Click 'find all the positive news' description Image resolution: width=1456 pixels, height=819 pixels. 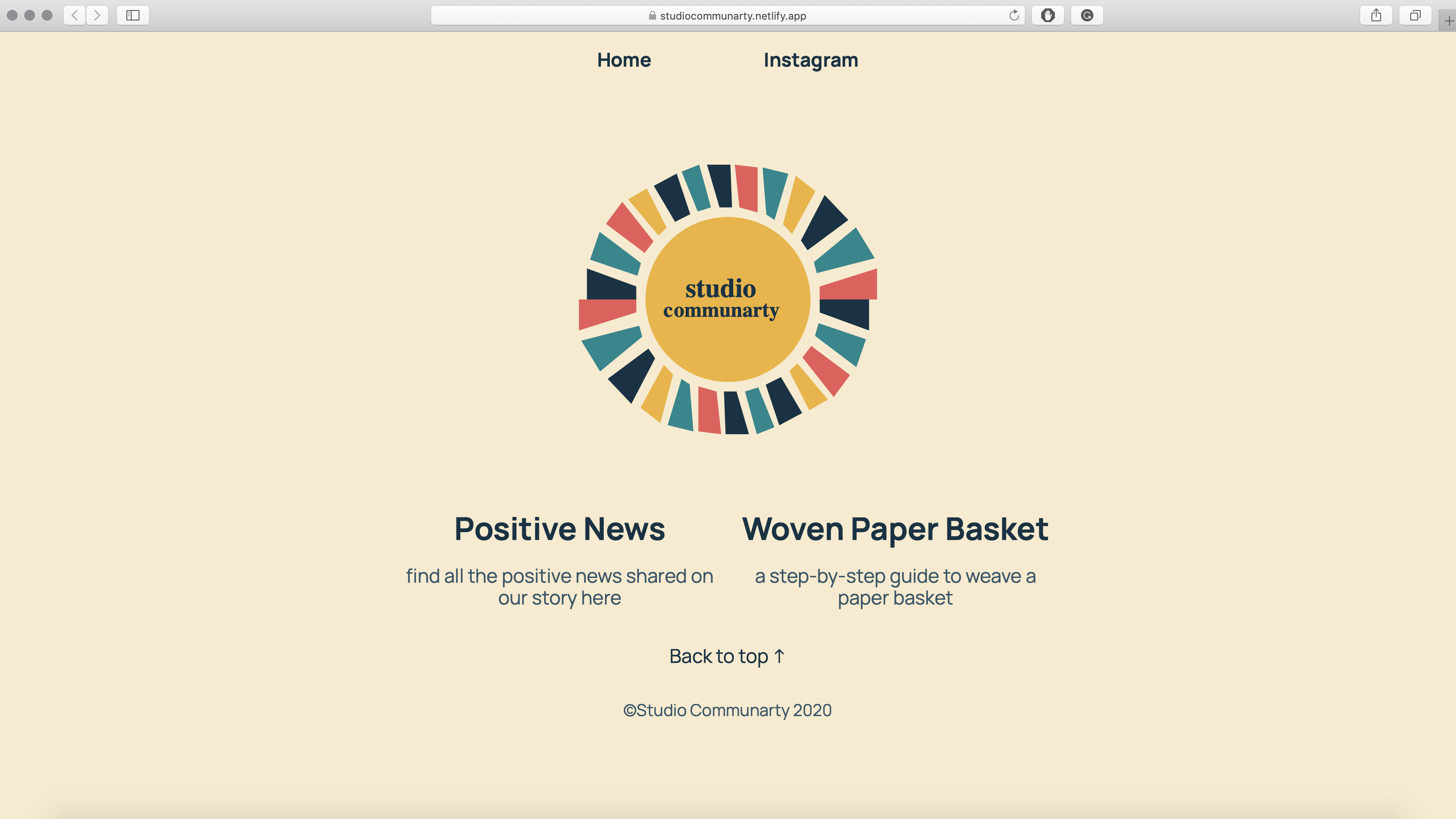click(x=560, y=587)
